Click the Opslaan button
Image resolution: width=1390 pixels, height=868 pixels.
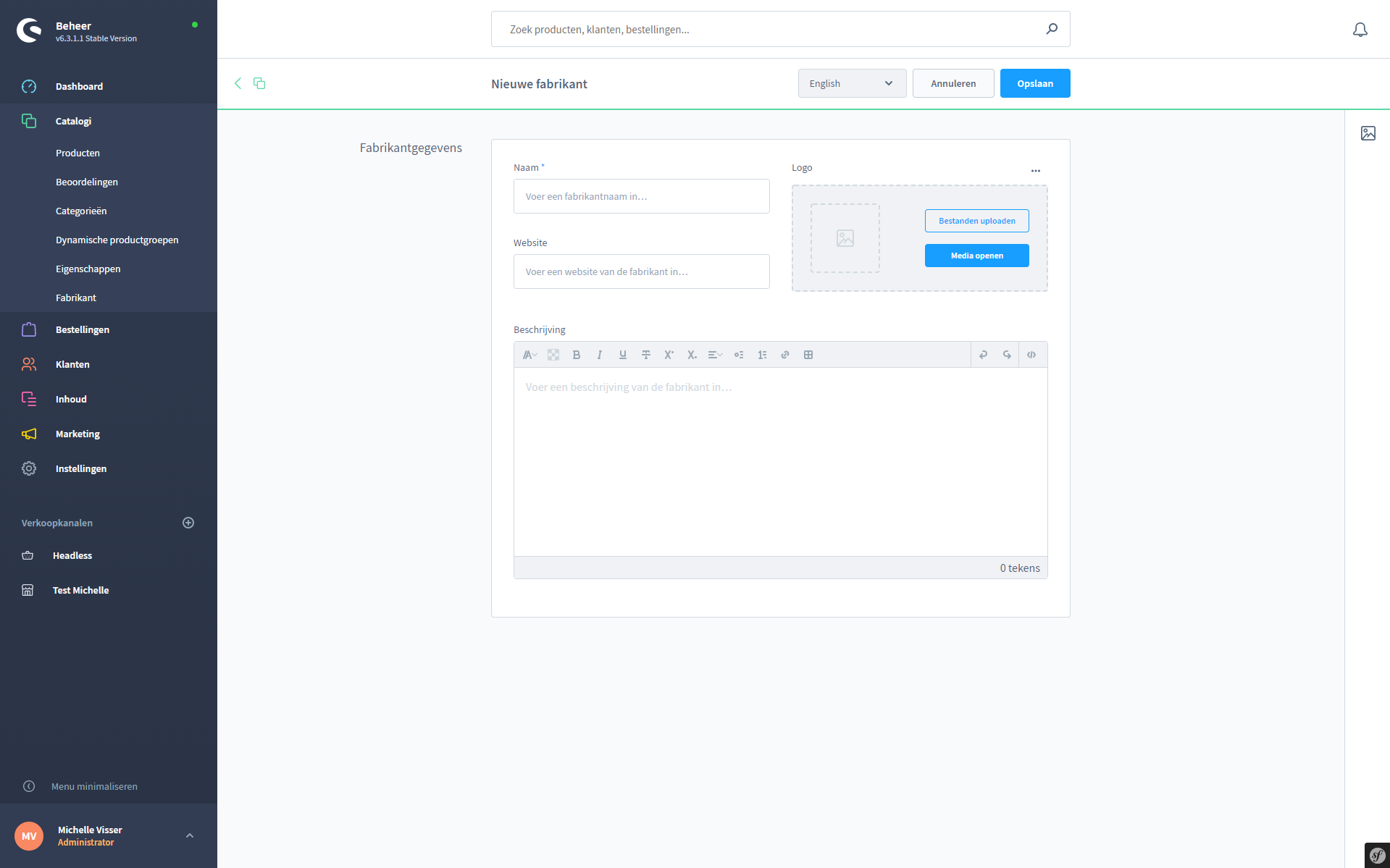point(1034,83)
